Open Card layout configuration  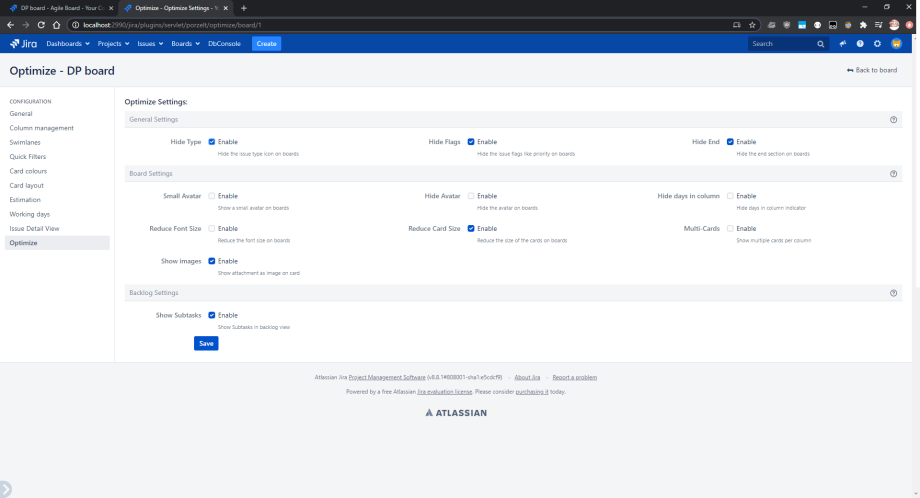26,185
